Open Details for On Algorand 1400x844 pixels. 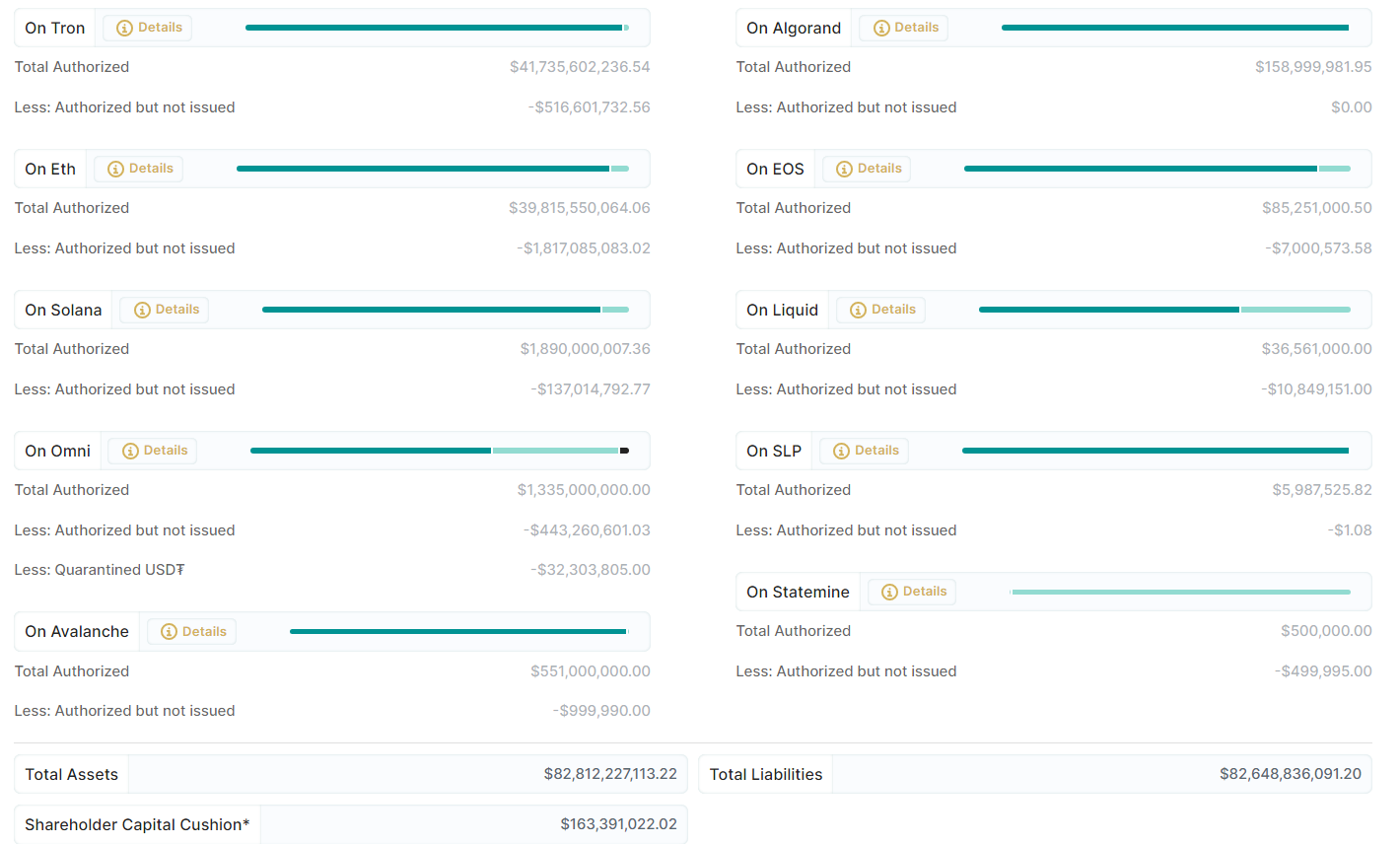coord(904,28)
